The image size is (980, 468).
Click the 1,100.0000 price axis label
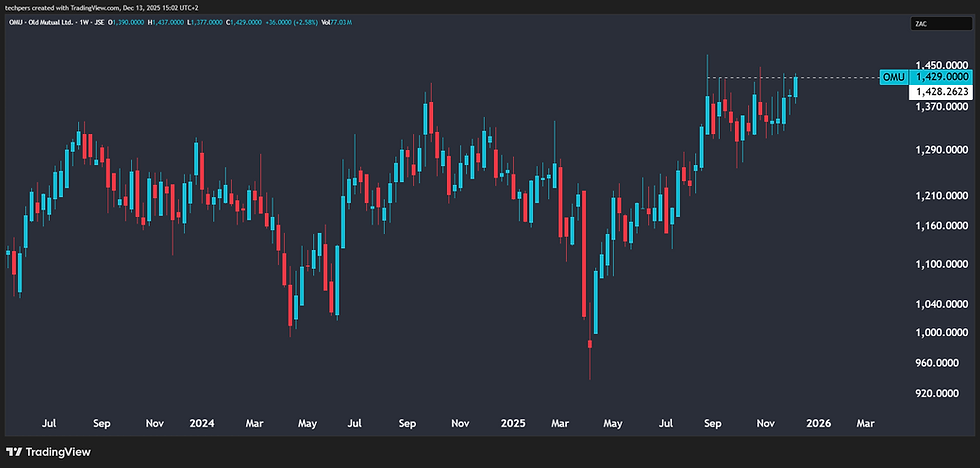point(940,265)
